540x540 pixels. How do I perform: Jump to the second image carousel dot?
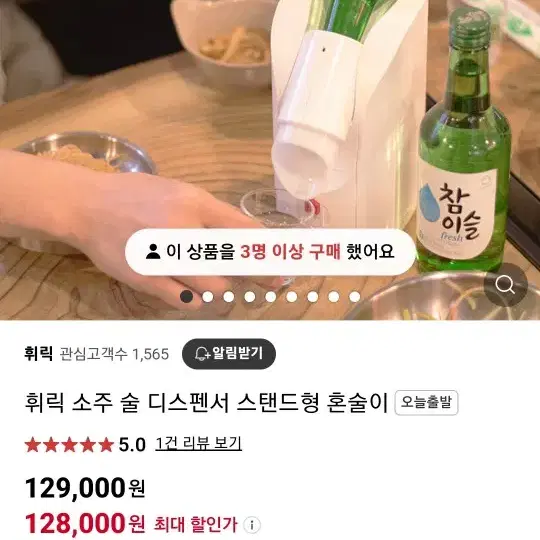[208, 297]
